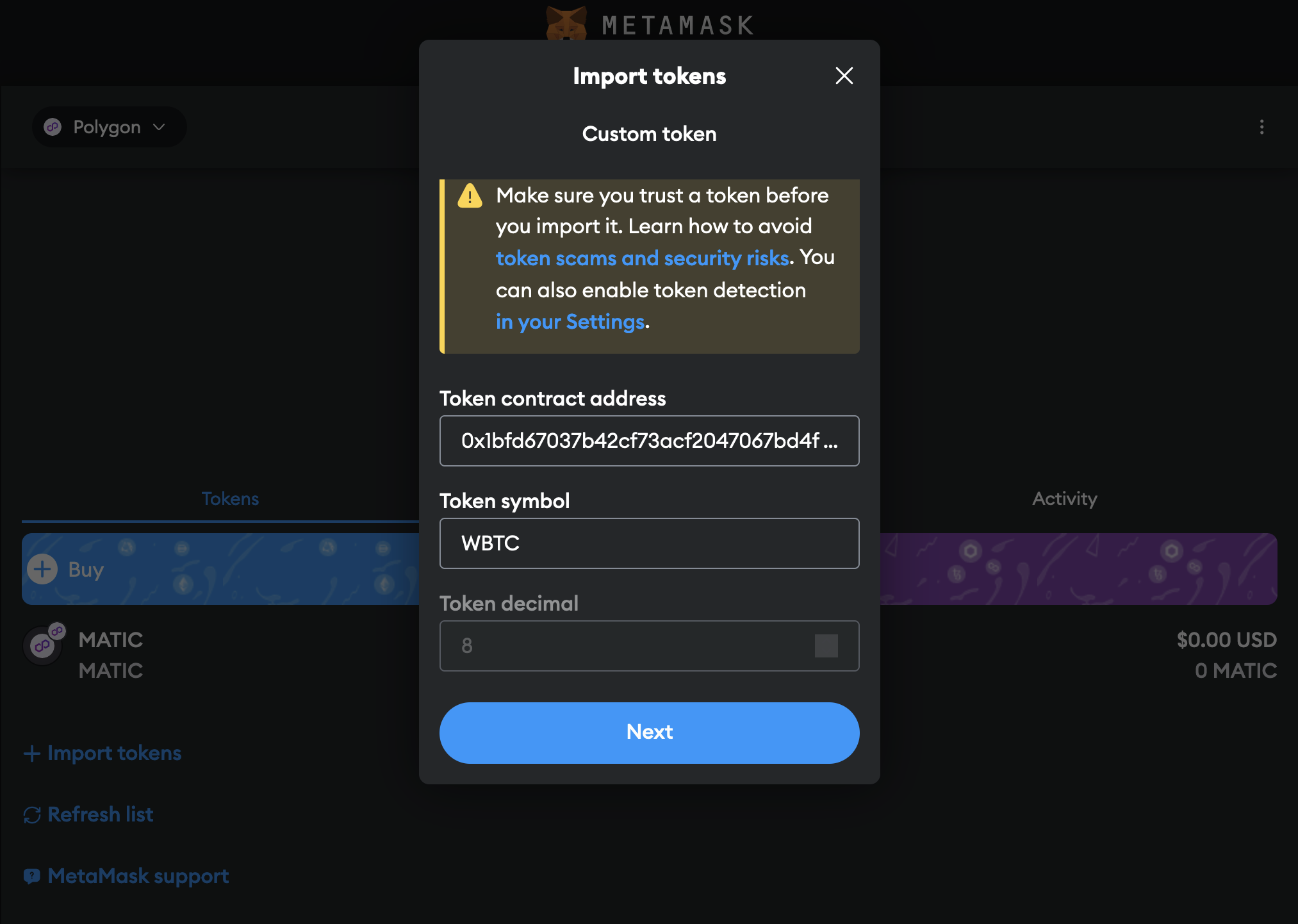Click the plus icon beside Buy
This screenshot has width=1298, height=924.
coord(42,569)
